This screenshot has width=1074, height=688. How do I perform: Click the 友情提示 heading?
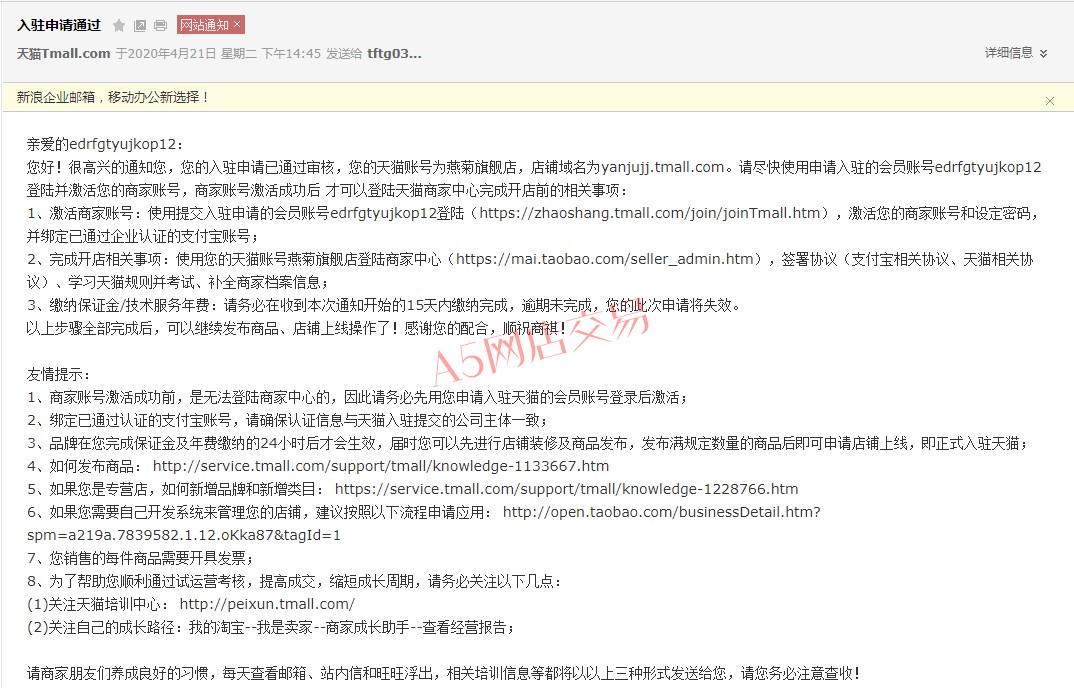point(58,374)
